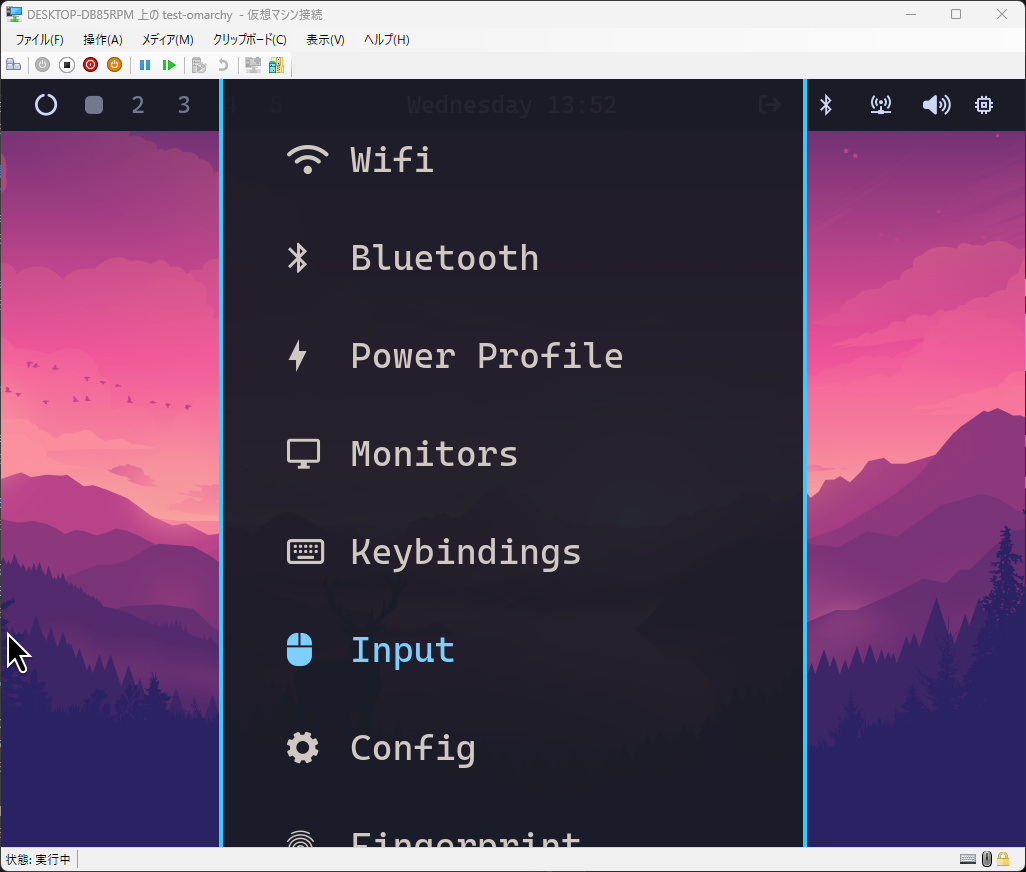The height and width of the screenshot is (872, 1026).
Task: Click the grayed-out Start power icon
Action: coord(43,65)
